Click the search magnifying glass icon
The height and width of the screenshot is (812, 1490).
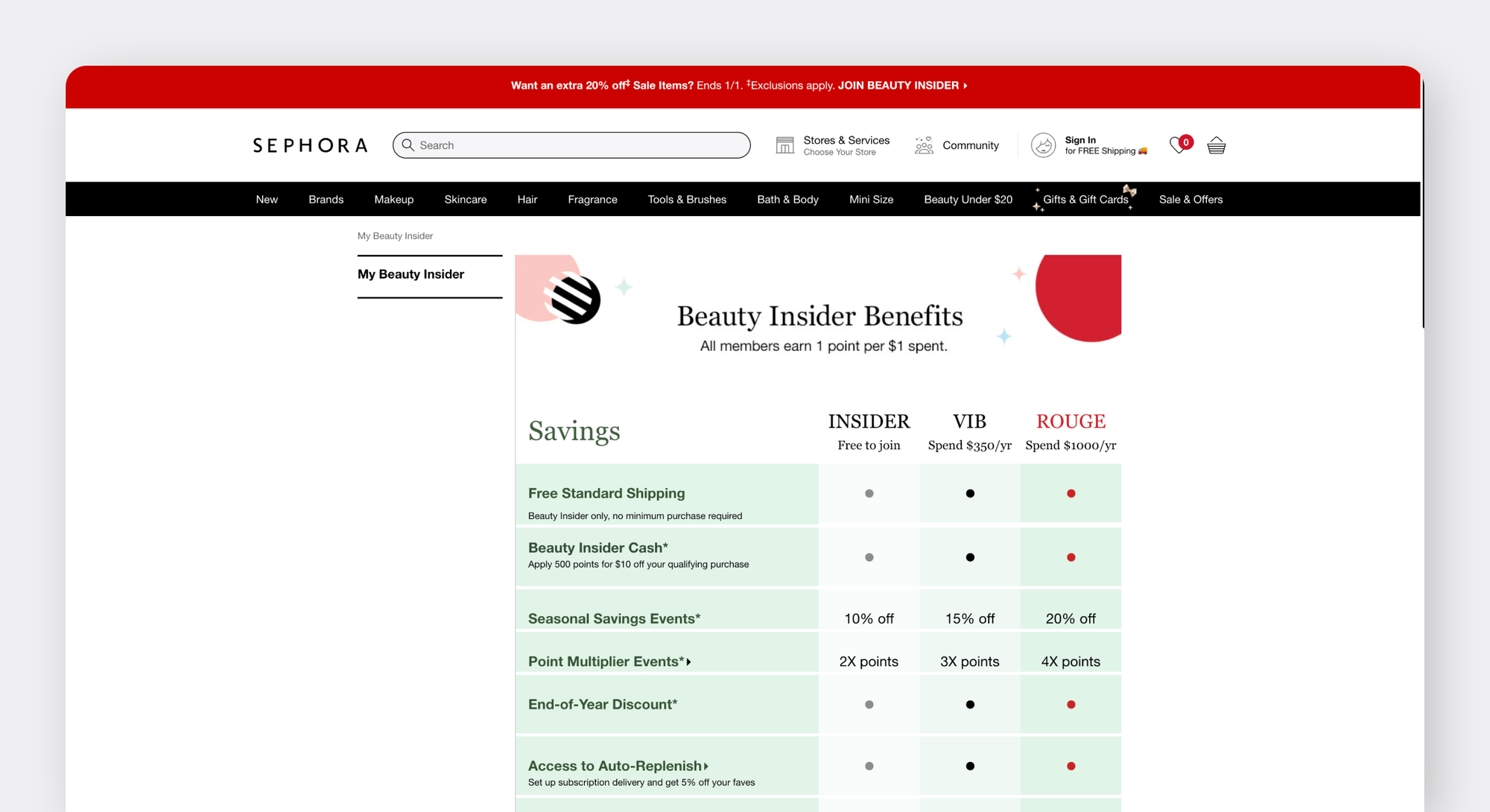point(408,145)
